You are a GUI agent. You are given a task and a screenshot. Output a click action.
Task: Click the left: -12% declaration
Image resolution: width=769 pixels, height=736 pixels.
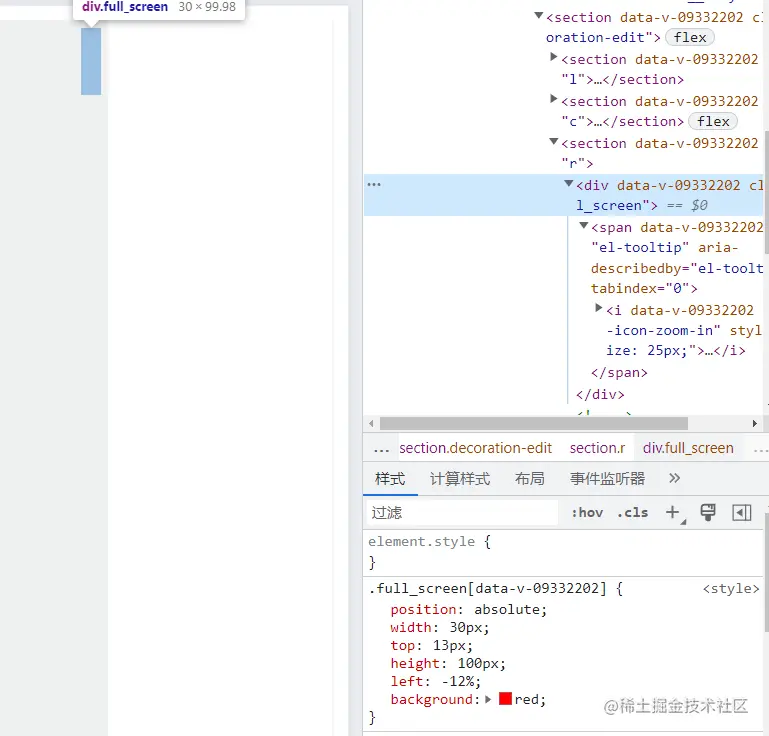[436, 681]
